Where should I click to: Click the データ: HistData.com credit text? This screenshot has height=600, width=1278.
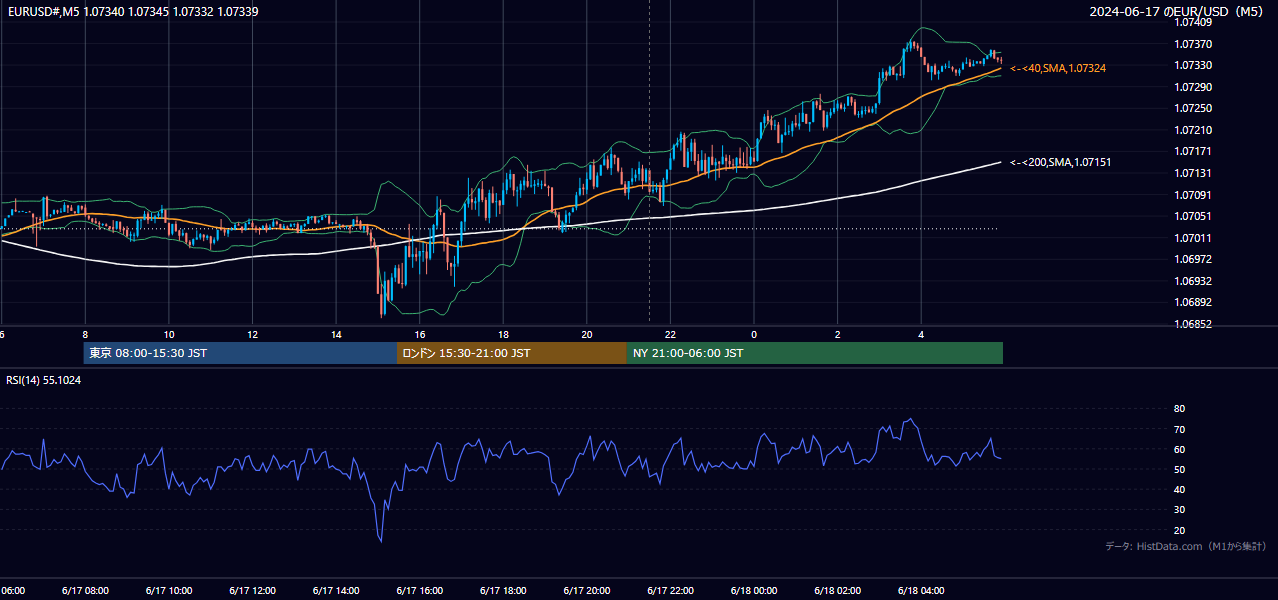click(x=1186, y=546)
